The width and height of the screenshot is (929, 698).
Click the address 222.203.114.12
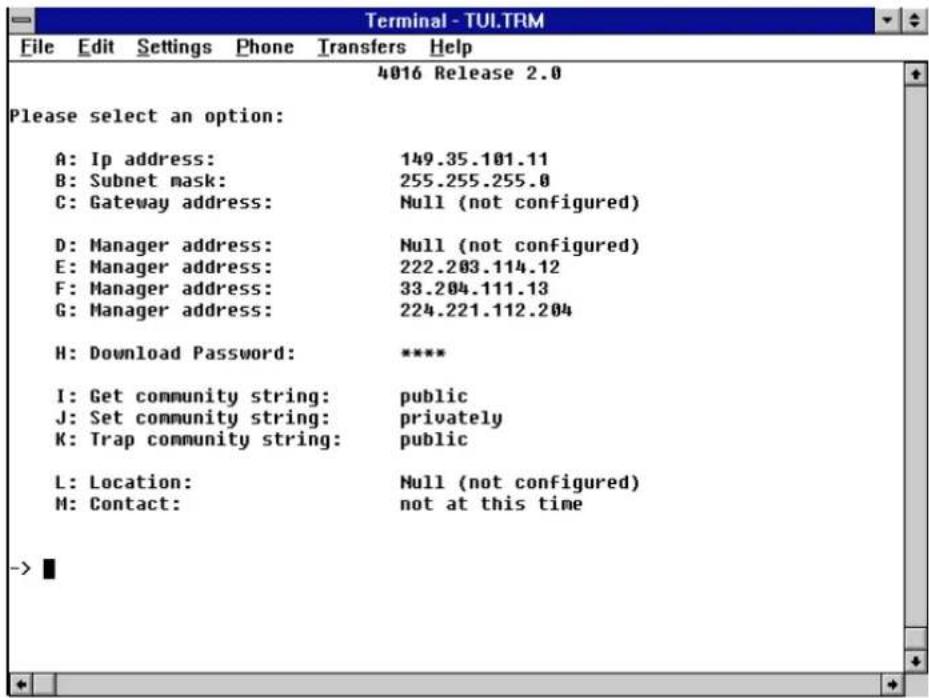(x=479, y=267)
